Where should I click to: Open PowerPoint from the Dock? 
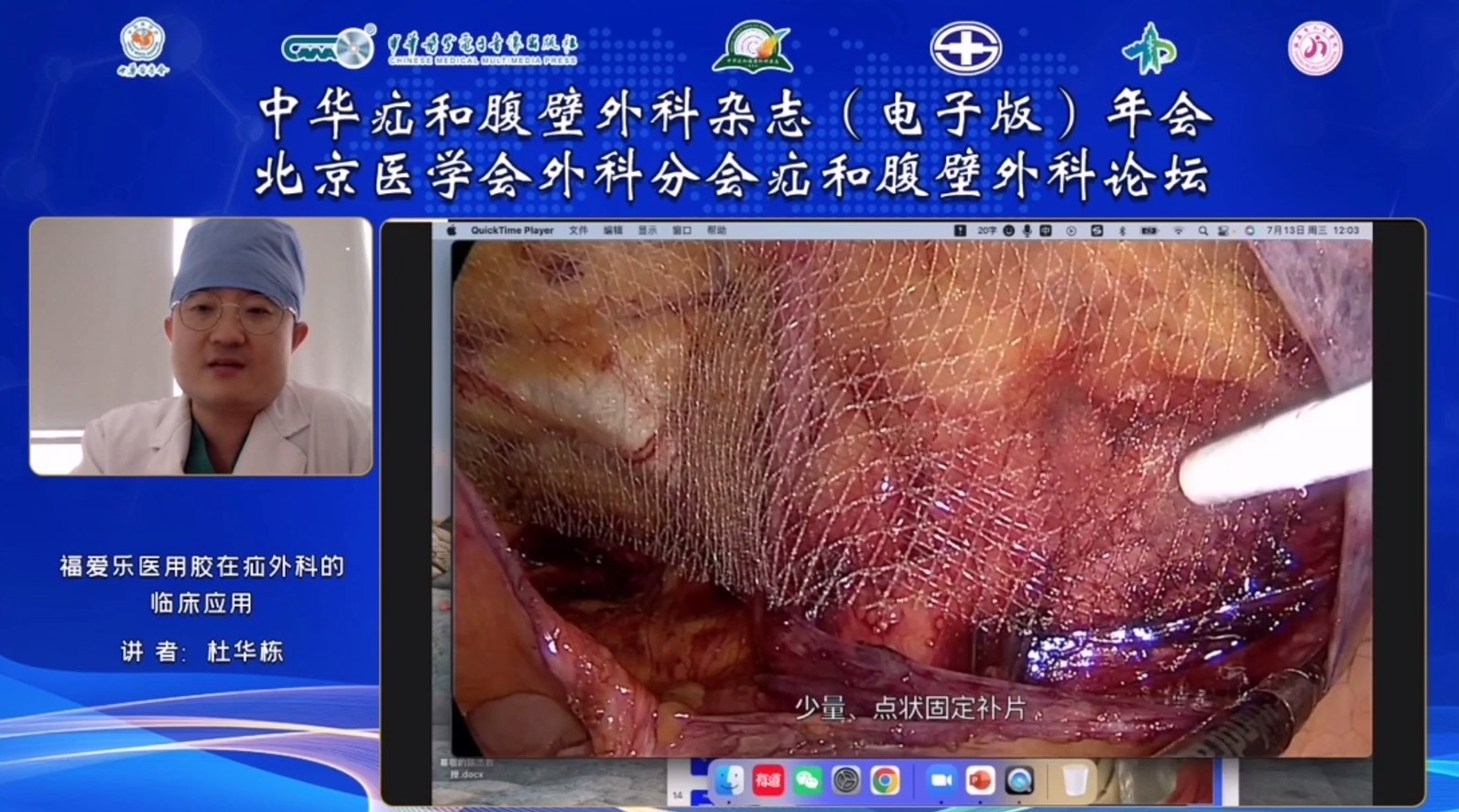979,781
